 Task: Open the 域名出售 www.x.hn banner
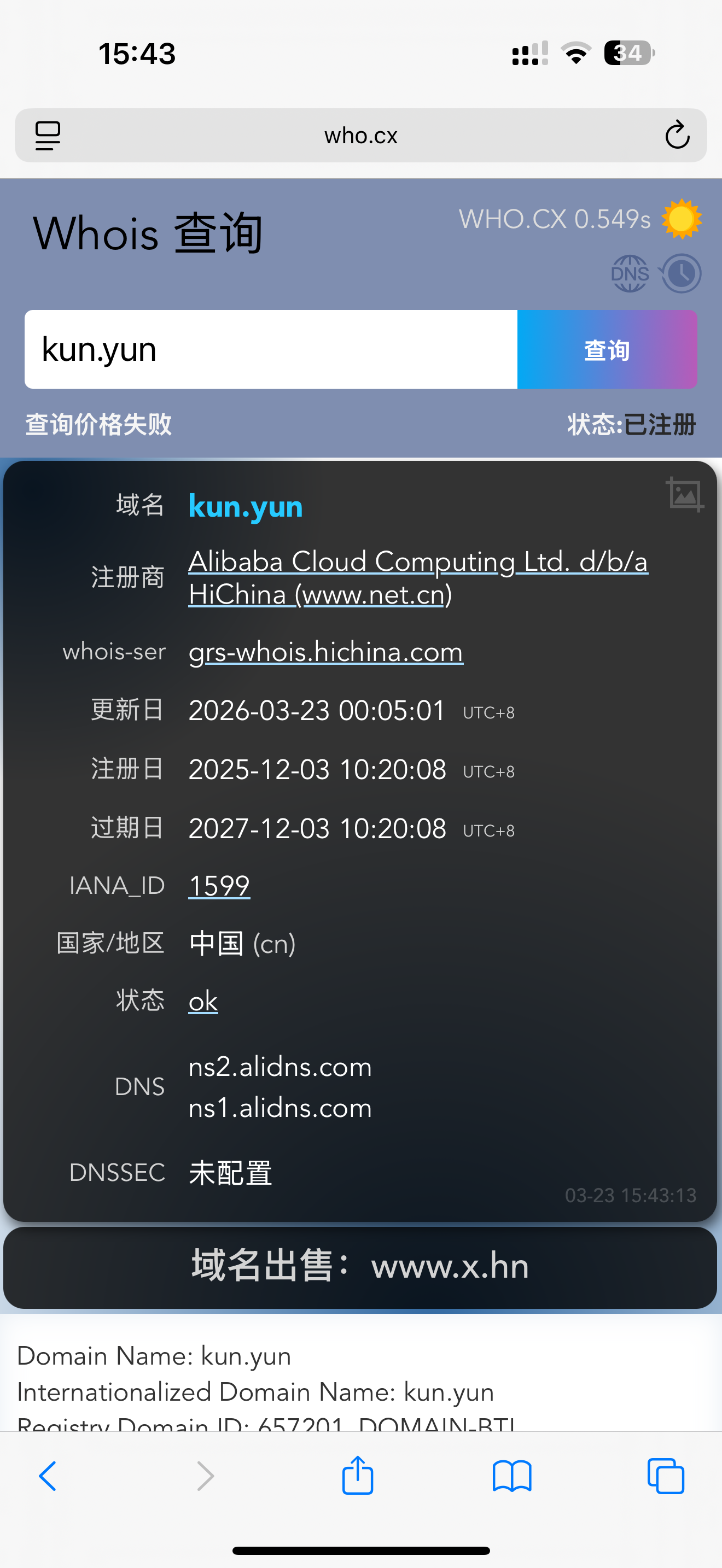pos(360,1267)
